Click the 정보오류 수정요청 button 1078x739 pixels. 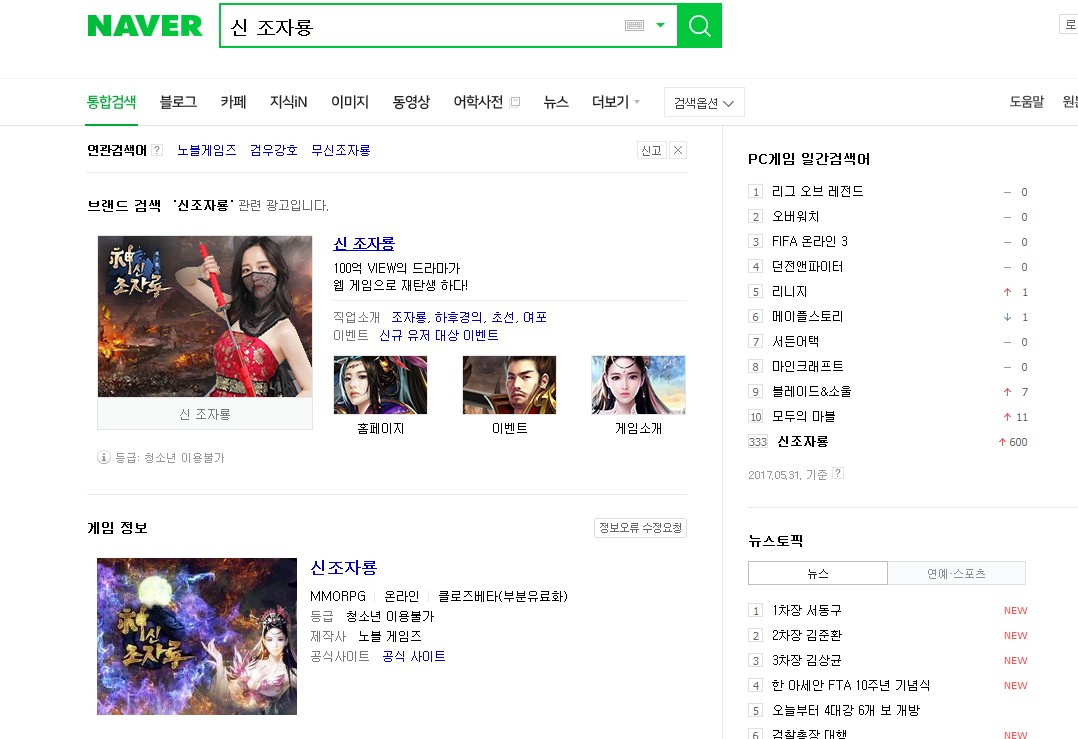click(x=640, y=527)
